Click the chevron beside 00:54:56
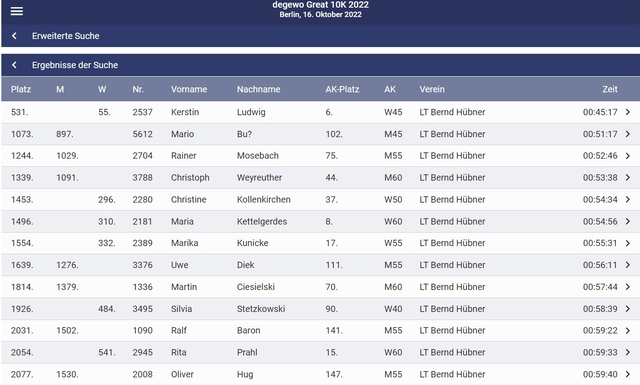The width and height of the screenshot is (640, 385). coord(628,221)
